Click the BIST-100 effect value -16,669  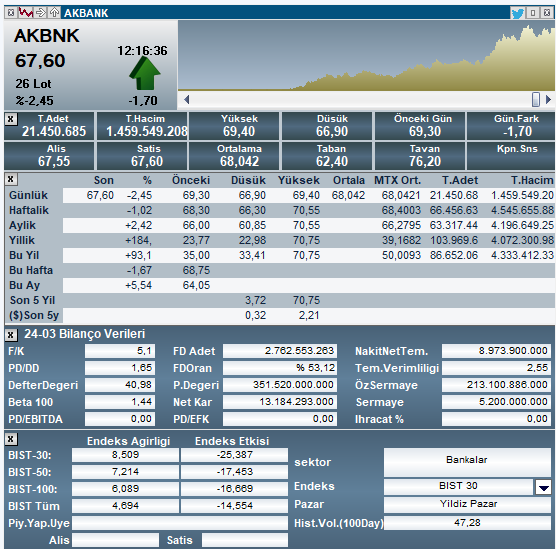tap(234, 489)
